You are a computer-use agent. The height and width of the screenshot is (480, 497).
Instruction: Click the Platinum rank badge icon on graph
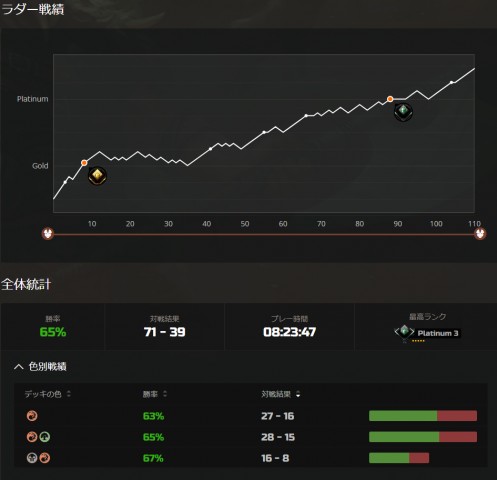point(403,112)
